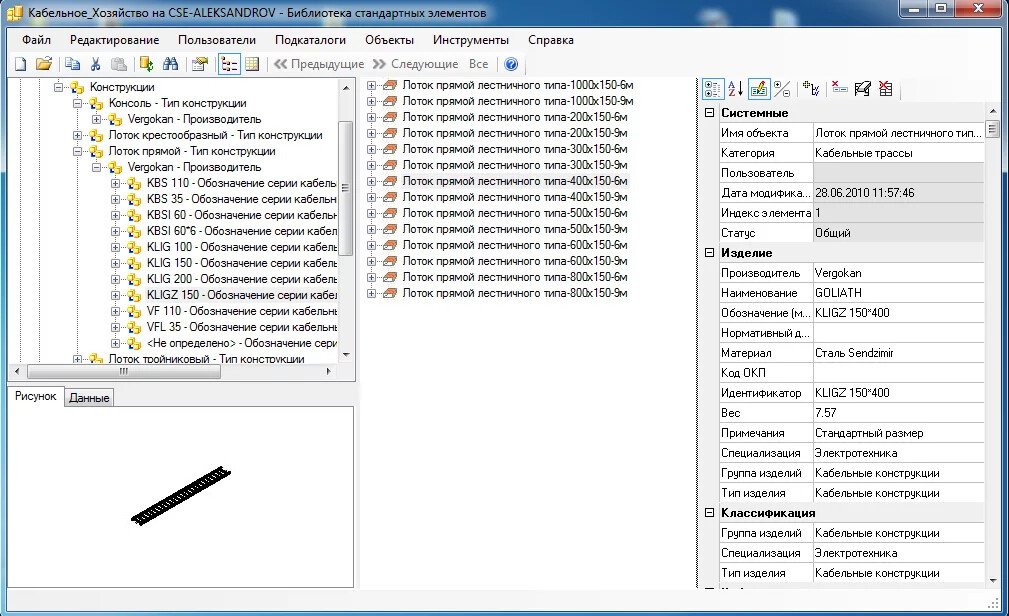
Task: Click the binoculars Search icon
Action: tap(170, 64)
